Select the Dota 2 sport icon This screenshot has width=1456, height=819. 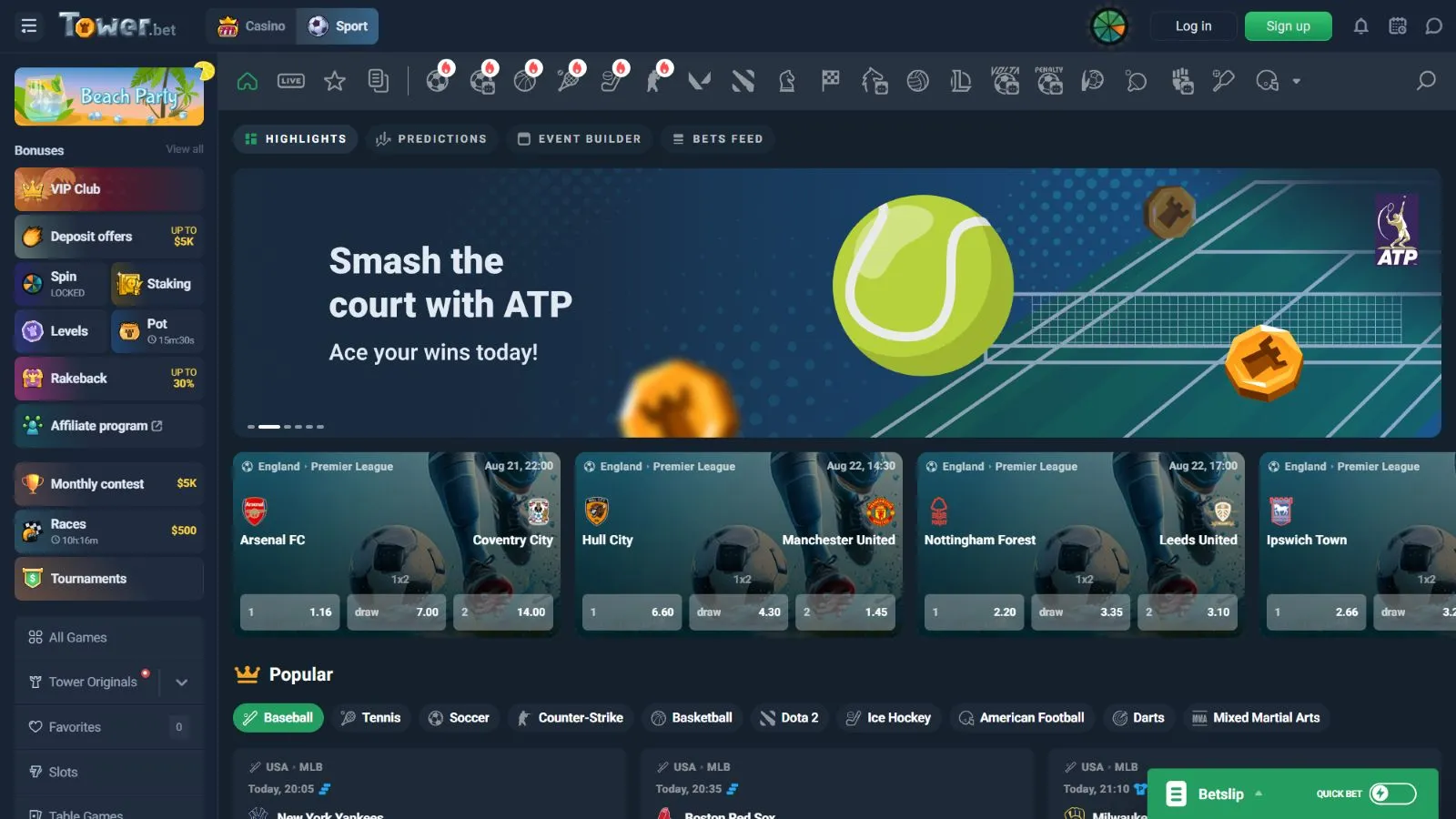[743, 81]
